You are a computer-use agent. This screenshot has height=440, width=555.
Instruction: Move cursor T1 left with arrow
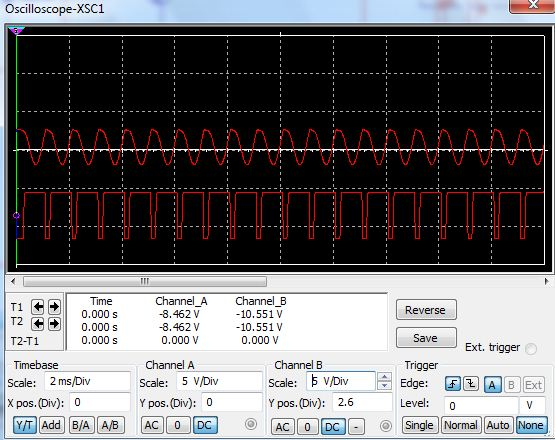point(38,307)
